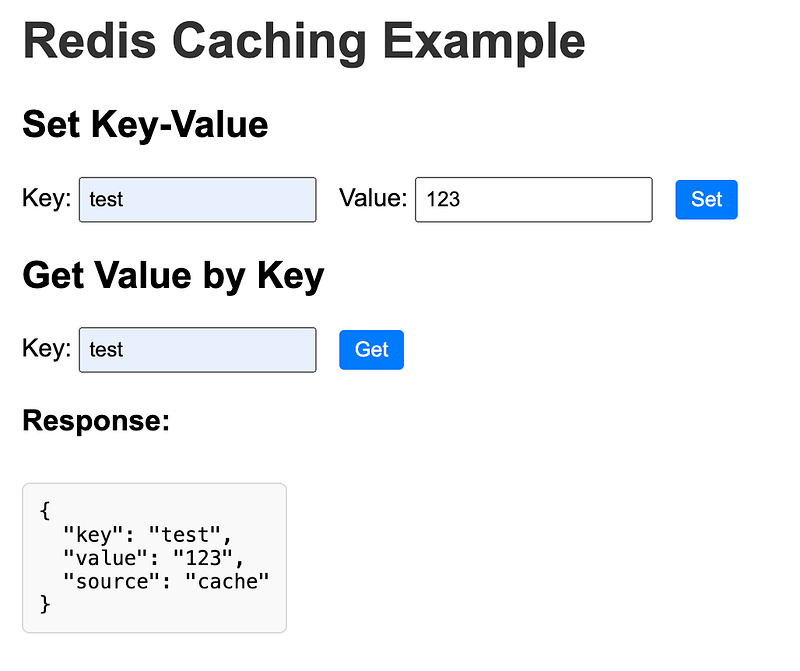Click the "cache" string in the response

pos(227,581)
